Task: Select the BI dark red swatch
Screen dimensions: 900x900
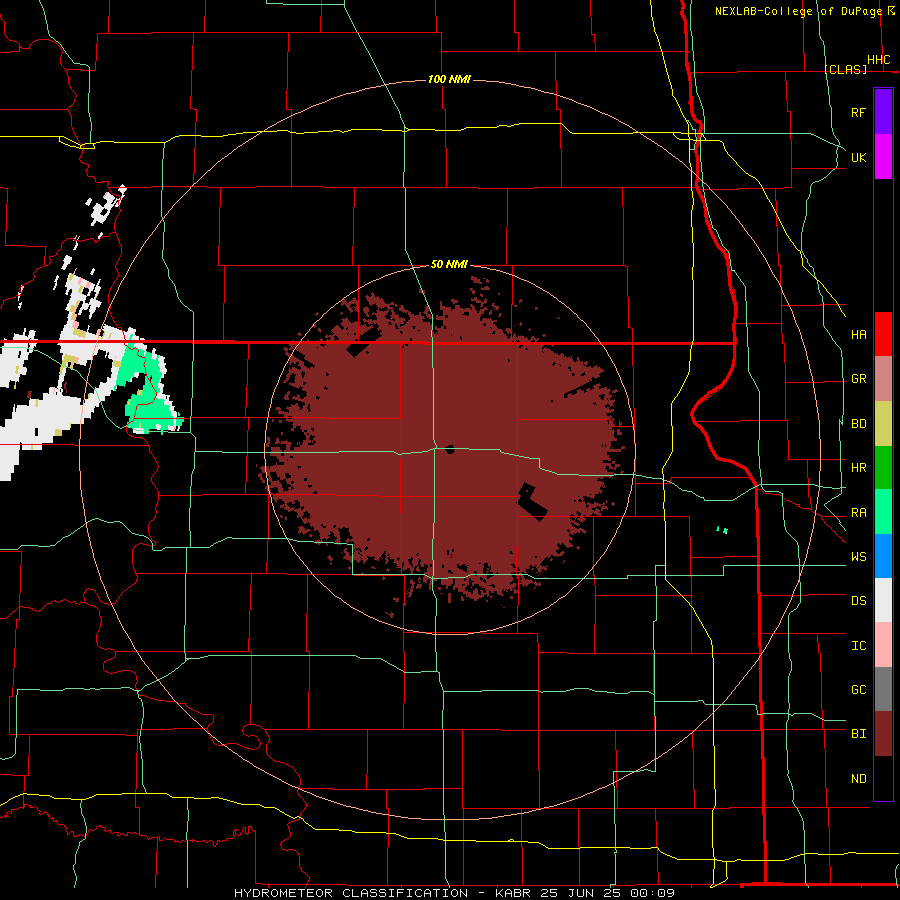Action: click(883, 734)
